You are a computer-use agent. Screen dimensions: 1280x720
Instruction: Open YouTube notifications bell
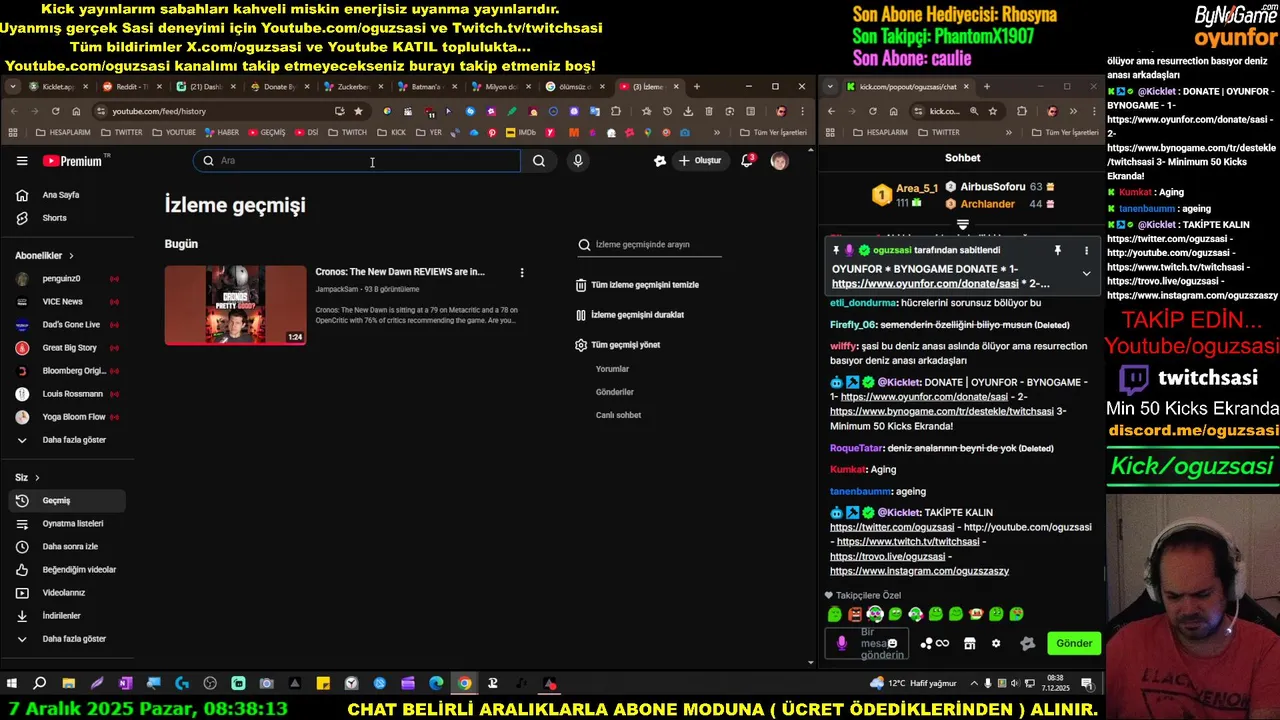(x=747, y=161)
